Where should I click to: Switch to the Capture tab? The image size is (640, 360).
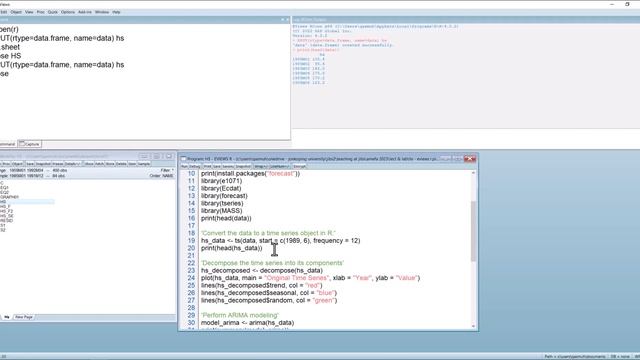[x=30, y=144]
